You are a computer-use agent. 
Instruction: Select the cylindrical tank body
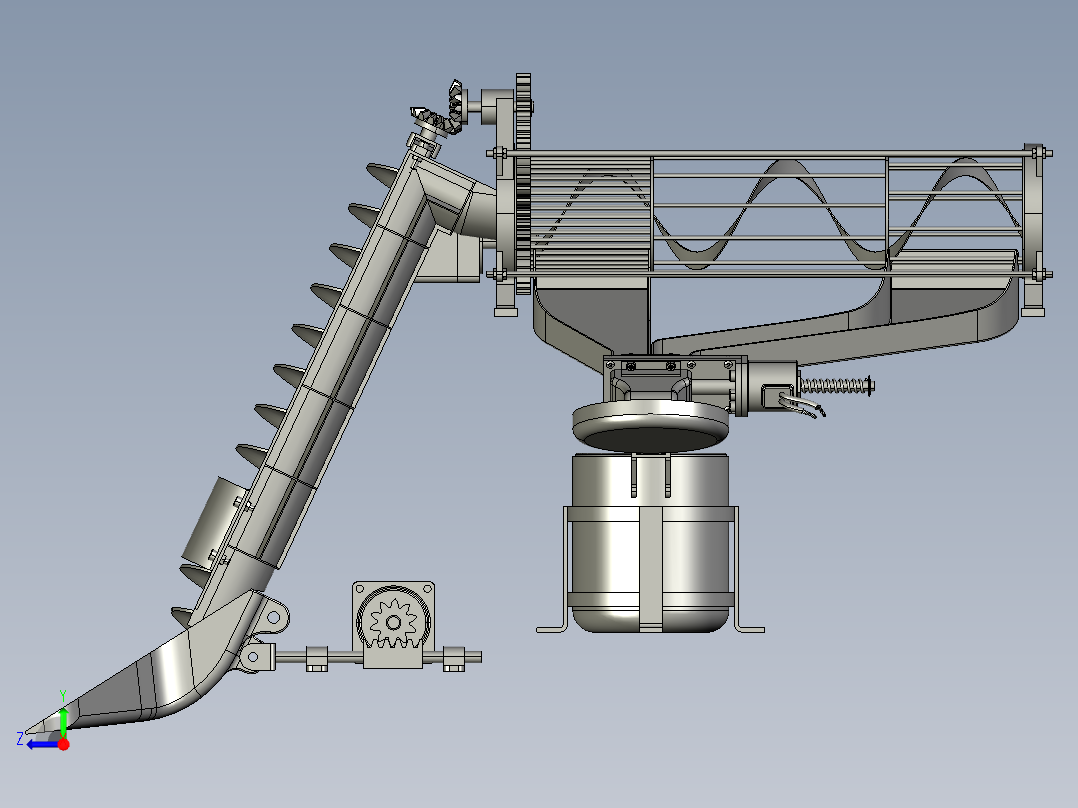pyautogui.click(x=650, y=543)
